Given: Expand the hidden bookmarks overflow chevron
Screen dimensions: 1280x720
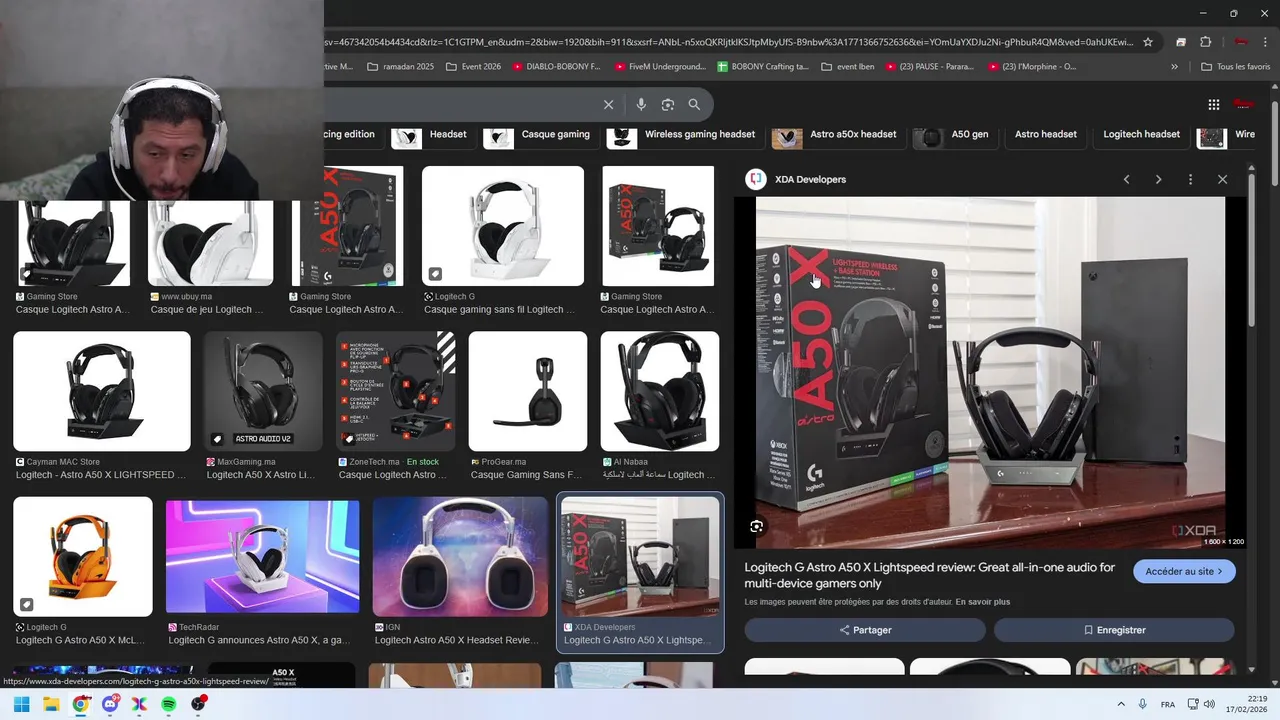Looking at the screenshot, I should coord(1174,67).
